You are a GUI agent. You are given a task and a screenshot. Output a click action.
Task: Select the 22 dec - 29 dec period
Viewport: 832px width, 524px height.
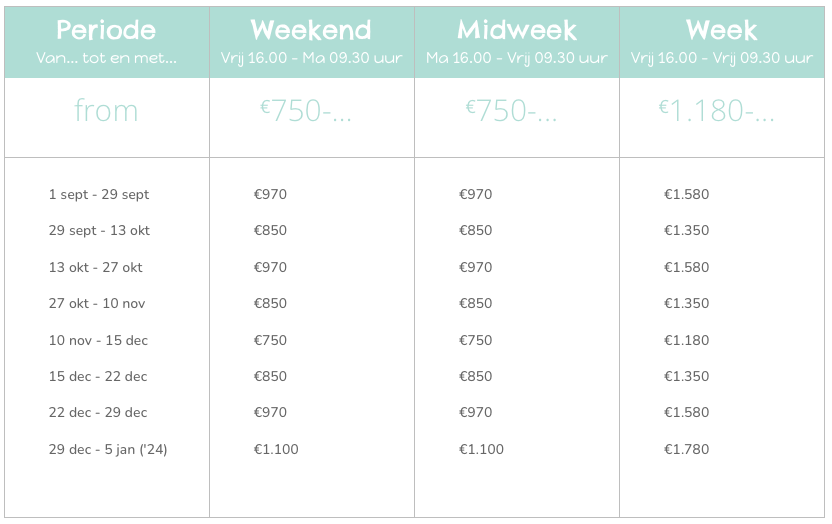[x=98, y=413]
